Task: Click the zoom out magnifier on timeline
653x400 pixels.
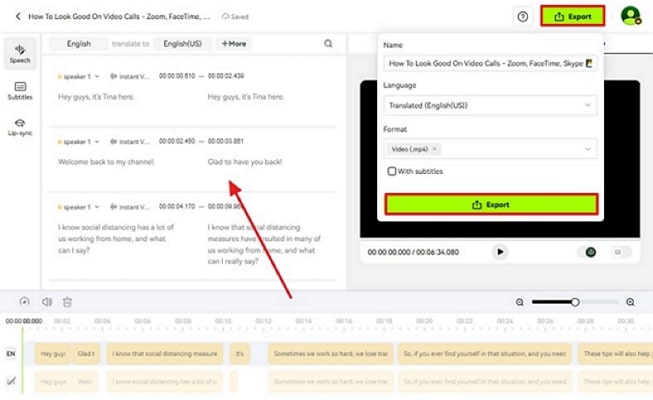Action: [520, 301]
